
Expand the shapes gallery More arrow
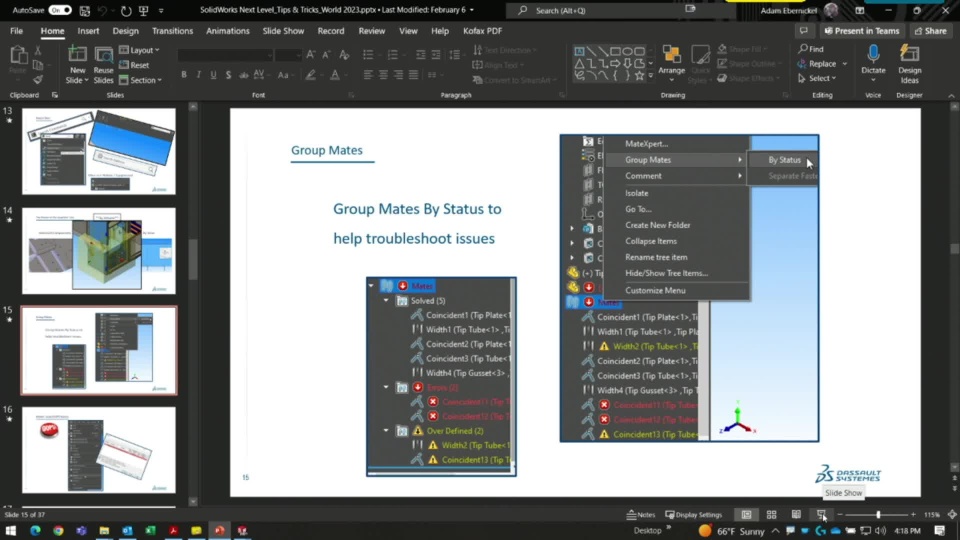click(650, 77)
